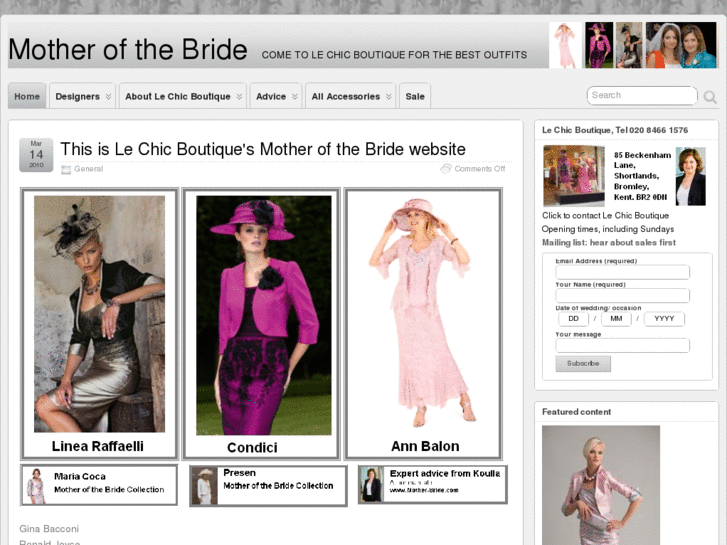Click the Mar 14 2010 date badge
The width and height of the screenshot is (727, 545).
36,155
